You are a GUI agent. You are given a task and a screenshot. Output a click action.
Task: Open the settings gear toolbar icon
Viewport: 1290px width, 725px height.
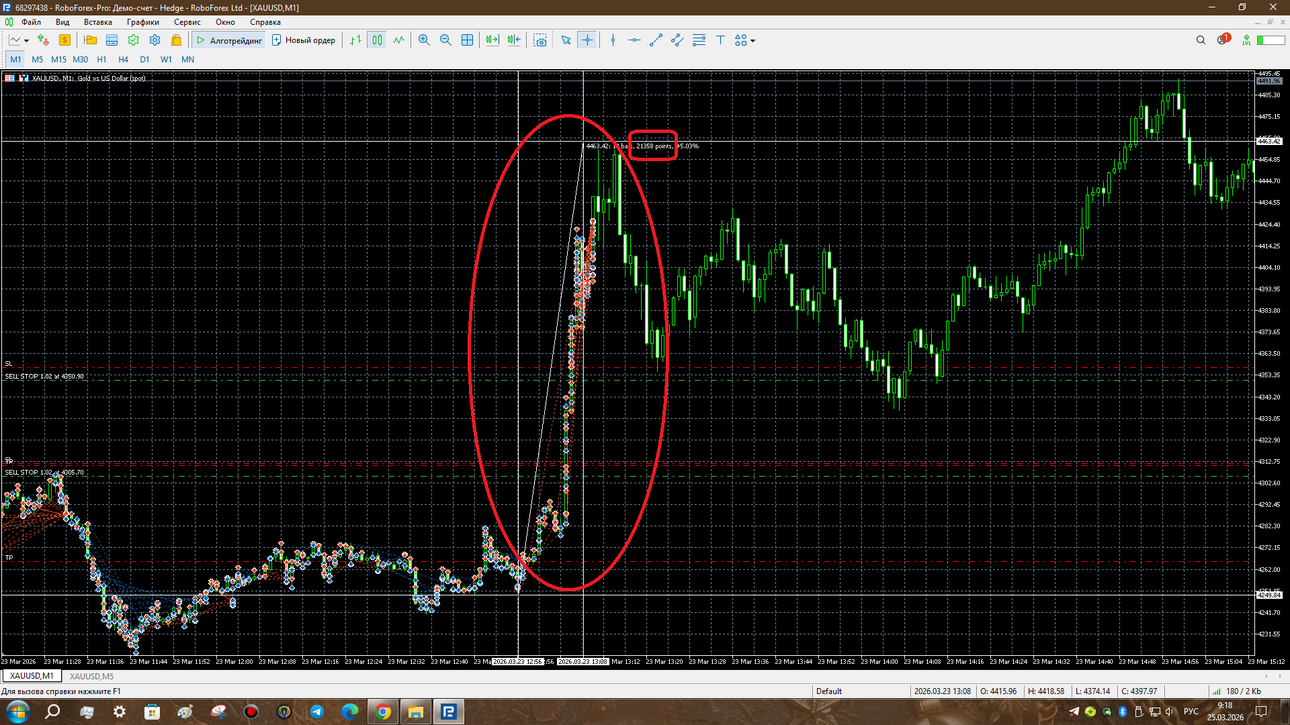(155, 40)
